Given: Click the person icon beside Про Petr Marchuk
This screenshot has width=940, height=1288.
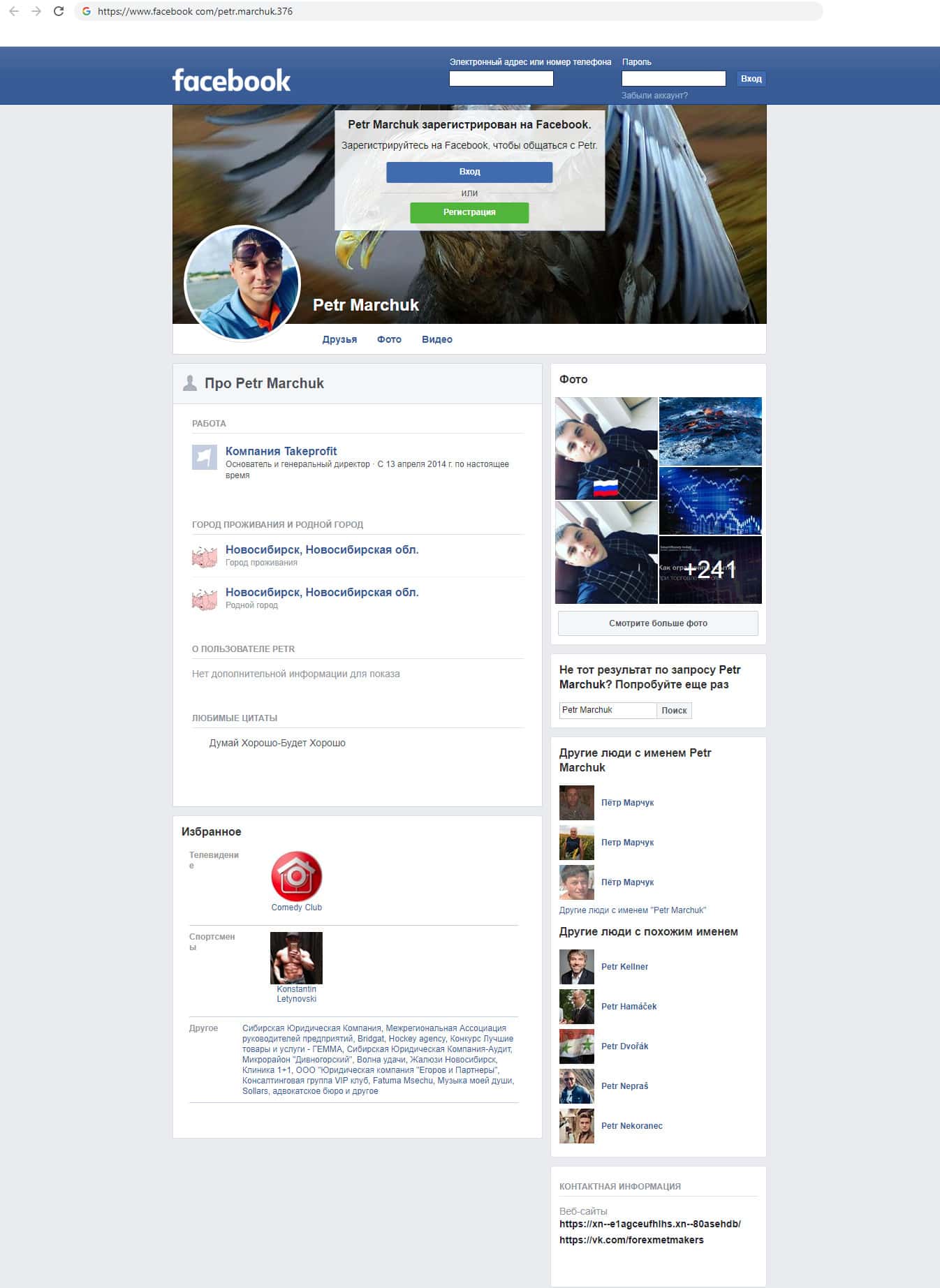Looking at the screenshot, I should pos(189,383).
